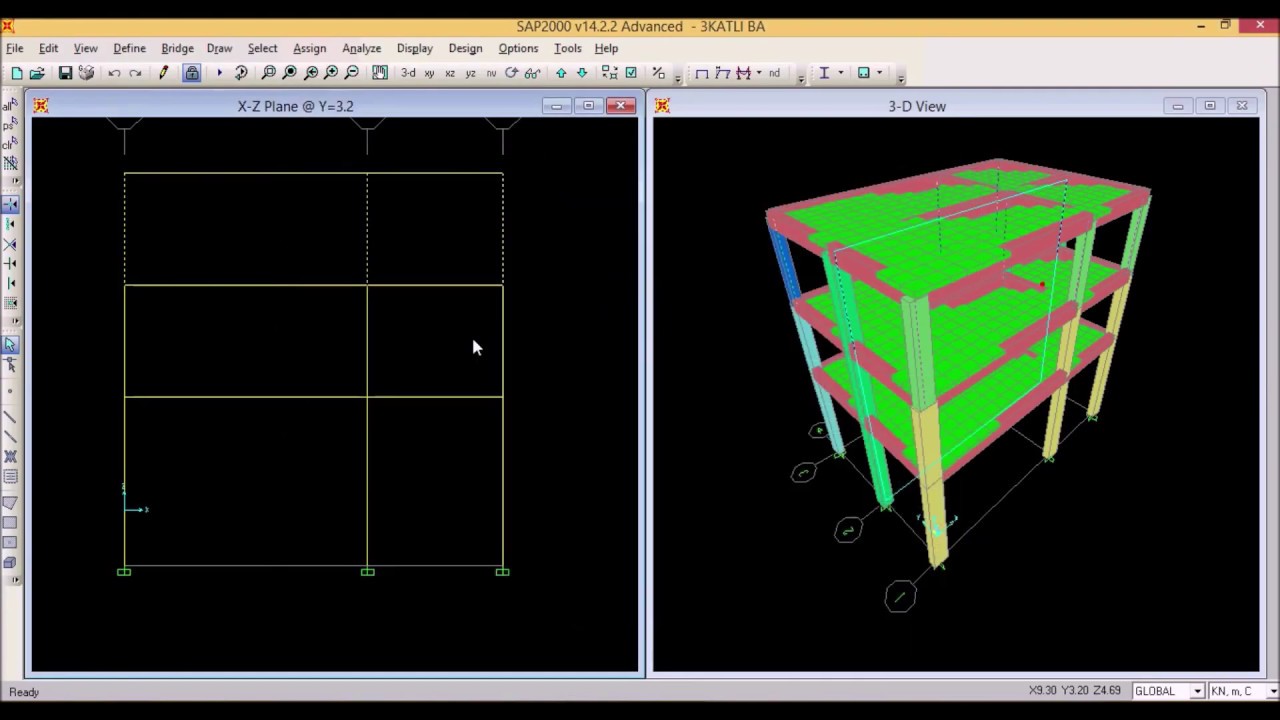Open the shell design dropdown arrow

pyautogui.click(x=879, y=73)
